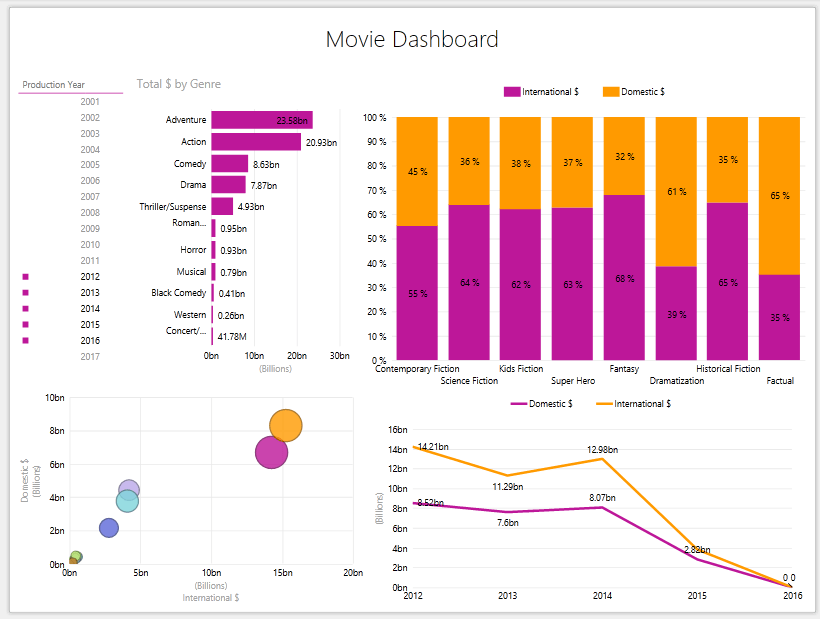820x619 pixels.
Task: Click the Movie Dashboard title
Action: point(412,40)
